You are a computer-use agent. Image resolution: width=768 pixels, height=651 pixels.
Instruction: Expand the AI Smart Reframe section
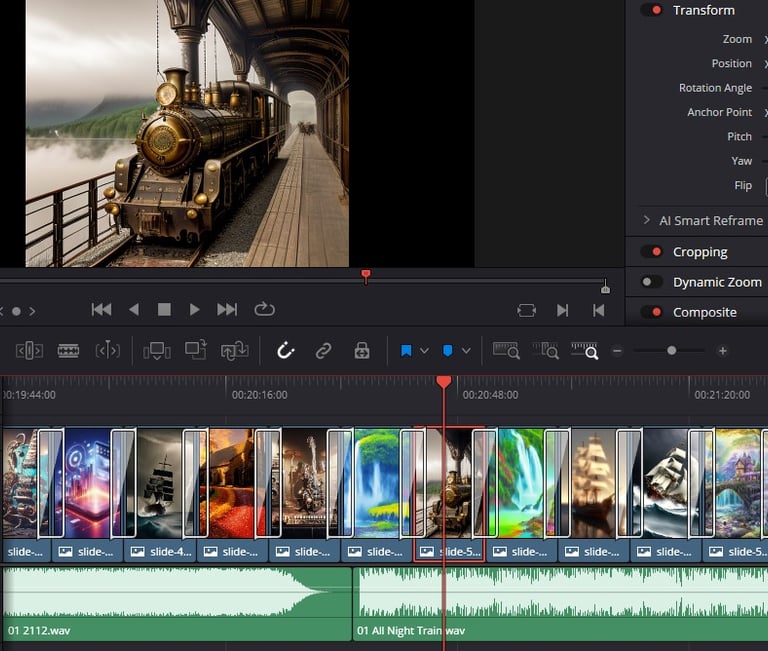646,220
